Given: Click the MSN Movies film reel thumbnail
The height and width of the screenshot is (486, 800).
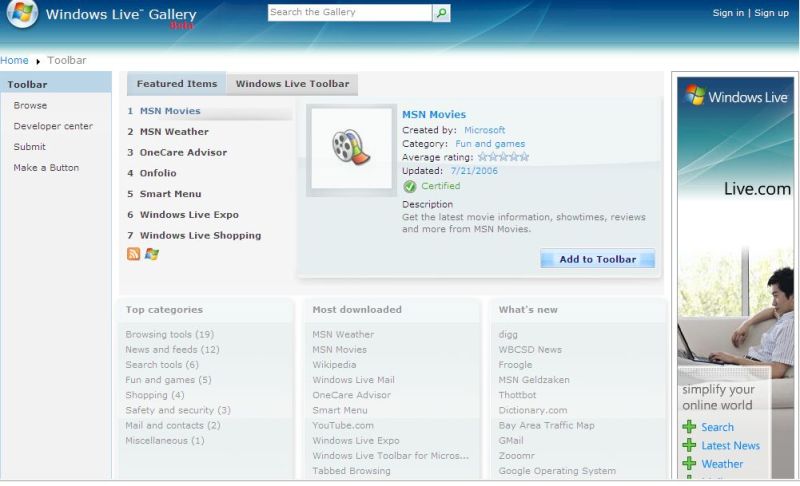Looking at the screenshot, I should click(x=351, y=148).
